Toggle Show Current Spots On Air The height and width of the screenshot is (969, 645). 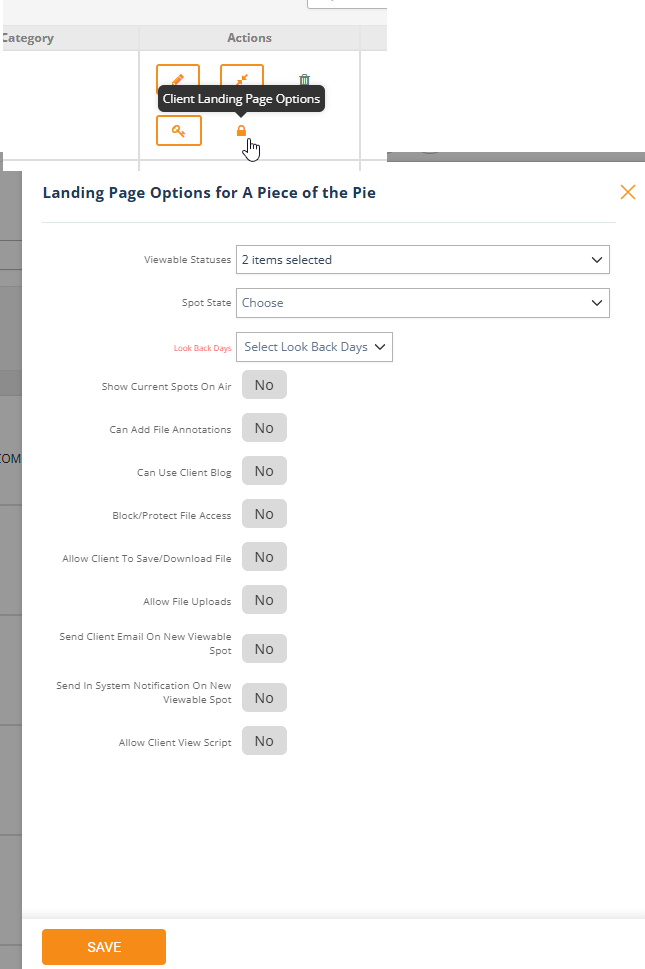click(x=264, y=385)
